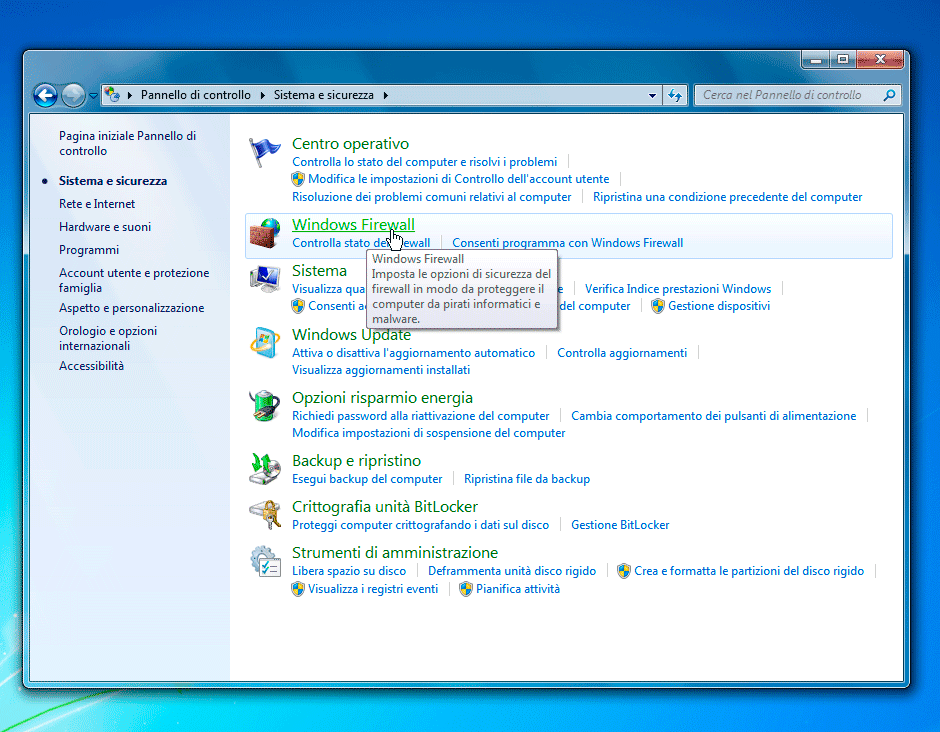Open the Windows Firewall heading link
Viewport: 940px width, 732px height.
(x=353, y=224)
